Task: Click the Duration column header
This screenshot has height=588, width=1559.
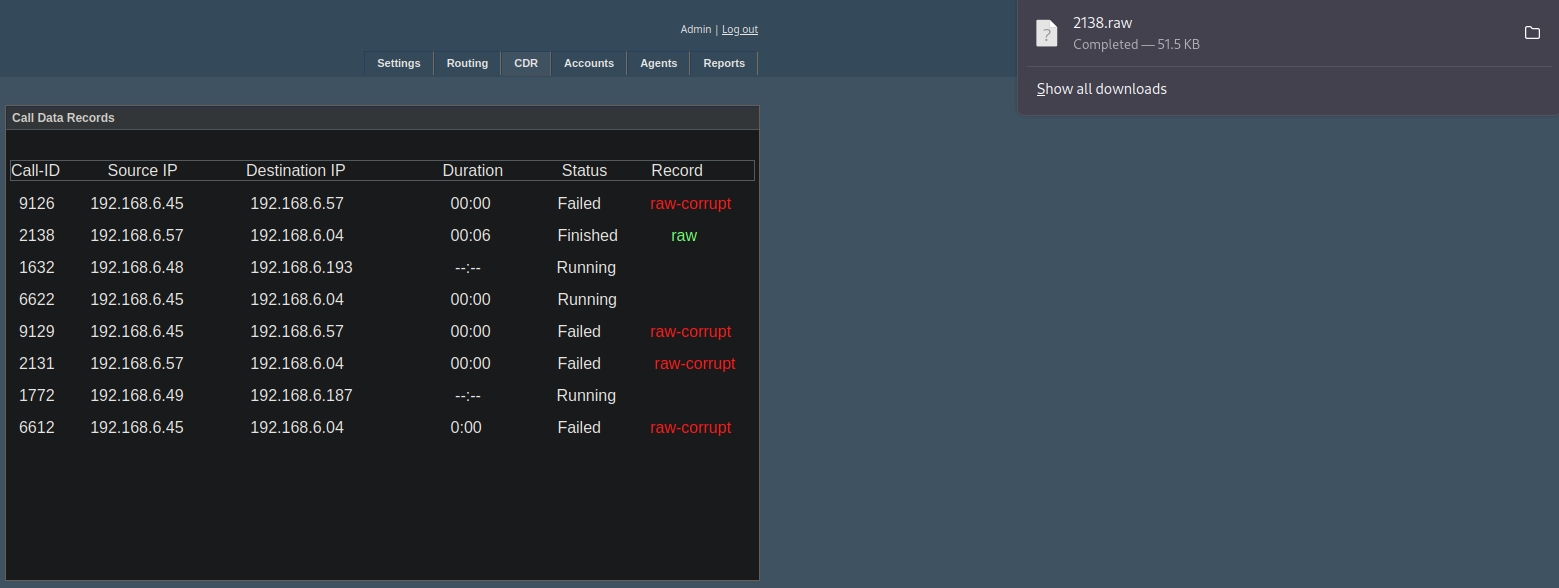Action: [x=472, y=171]
